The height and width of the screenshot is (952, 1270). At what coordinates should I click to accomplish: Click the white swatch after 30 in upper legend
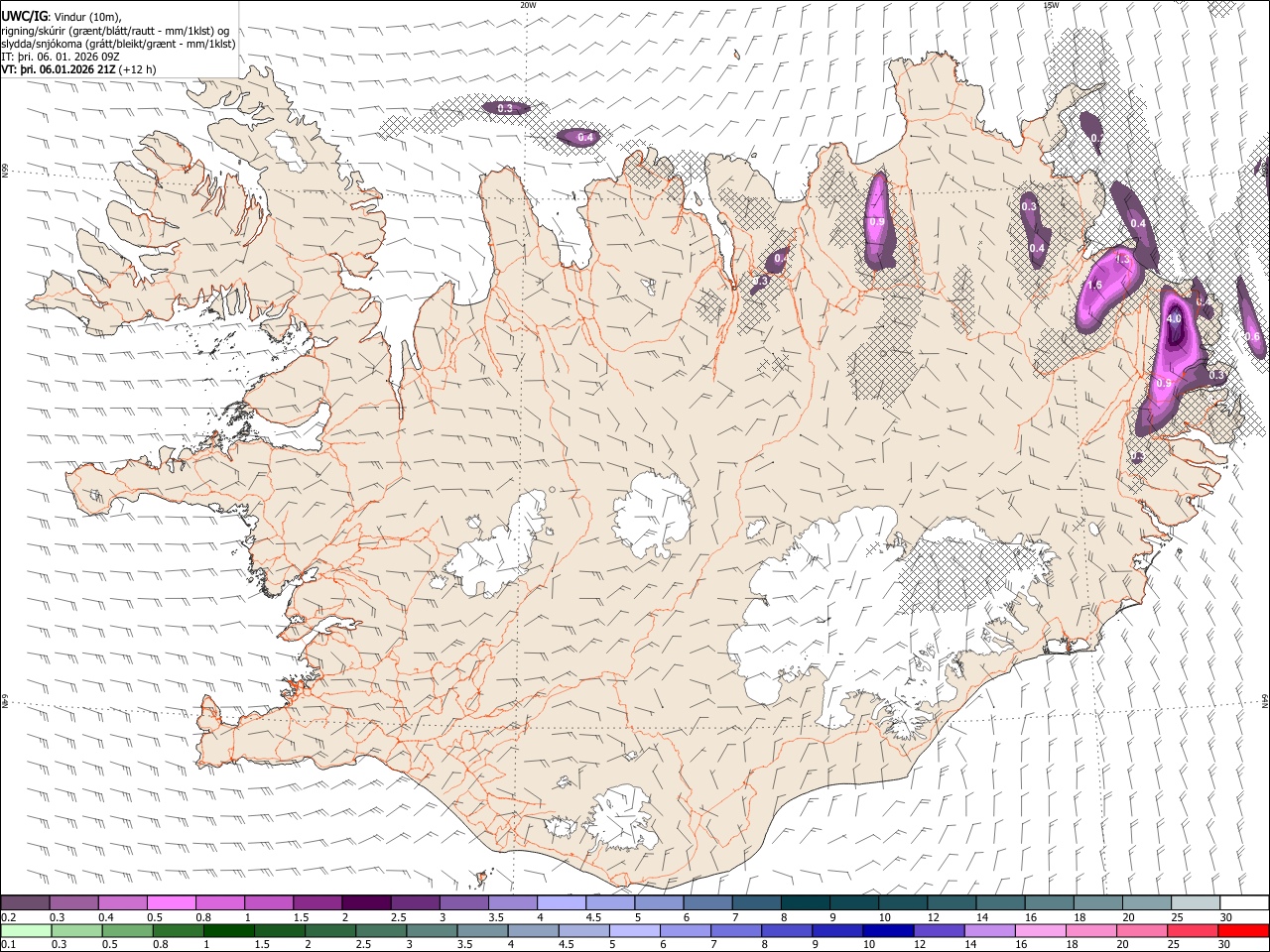(x=1244, y=902)
